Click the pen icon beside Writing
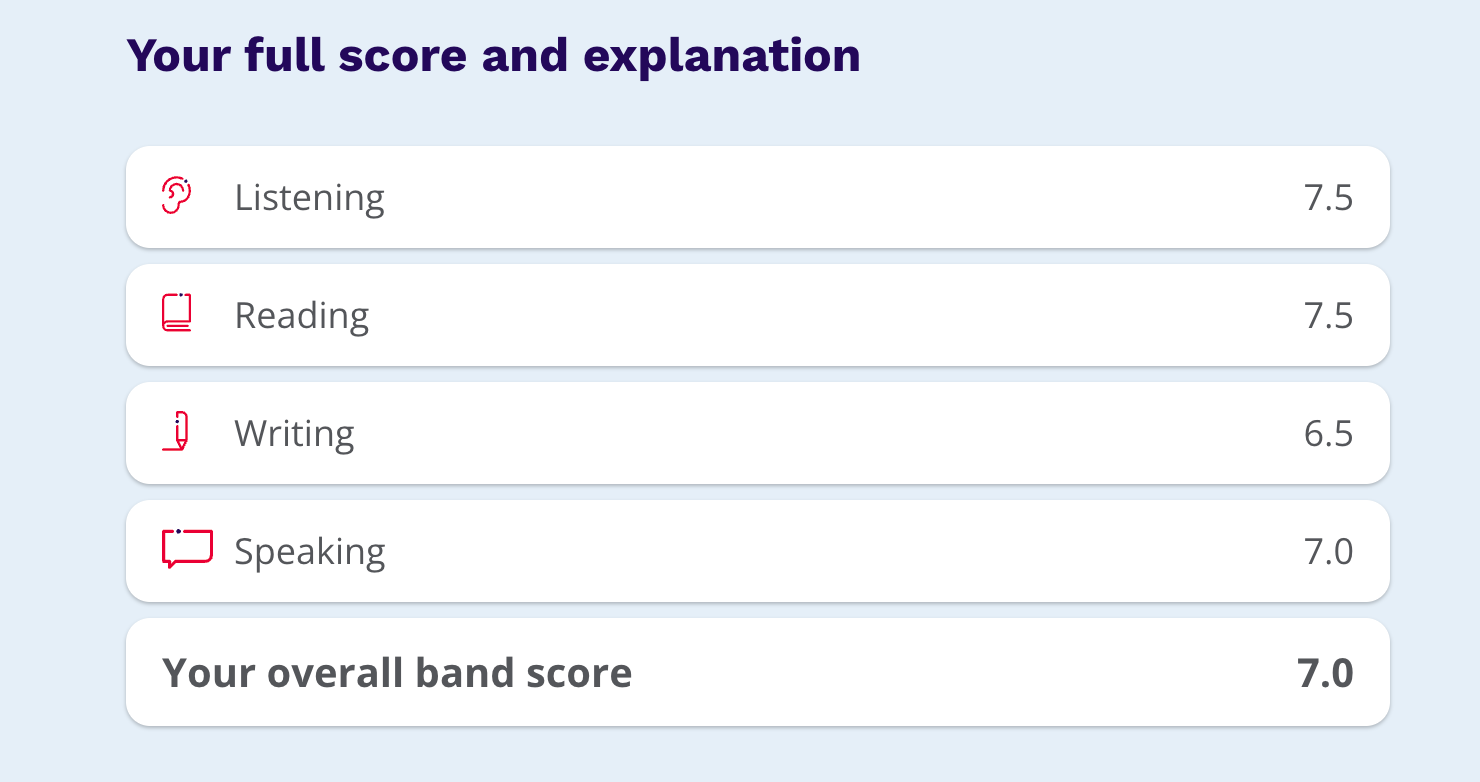Screen dimensions: 1480x782 click(x=177, y=432)
